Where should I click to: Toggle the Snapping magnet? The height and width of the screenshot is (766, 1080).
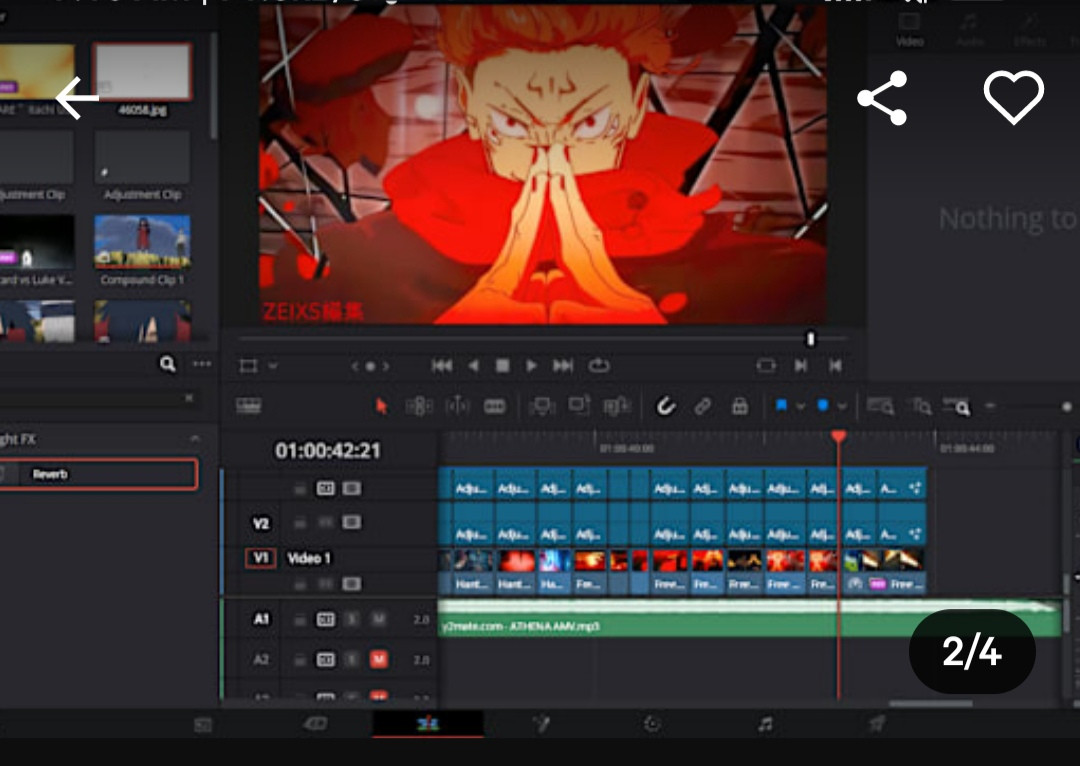pos(665,406)
